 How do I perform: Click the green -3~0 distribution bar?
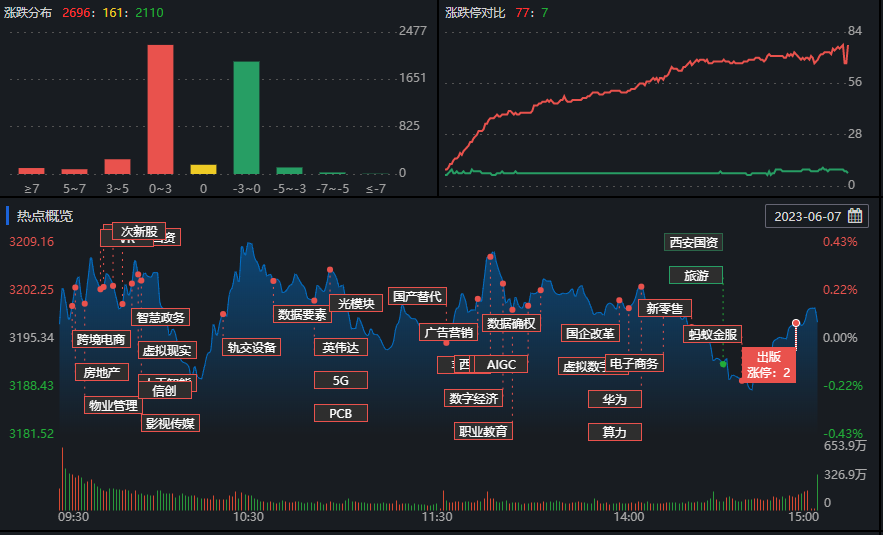[x=246, y=117]
